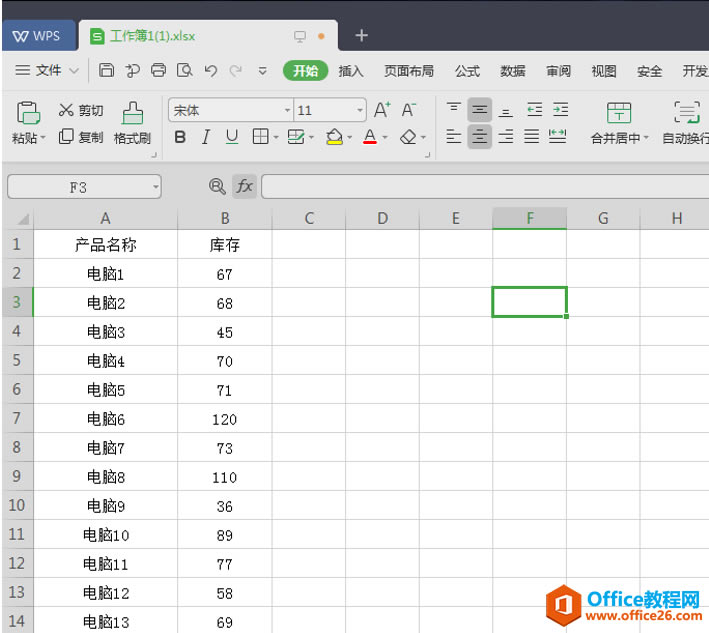The image size is (709, 633).
Task: Align text right
Action: point(506,136)
